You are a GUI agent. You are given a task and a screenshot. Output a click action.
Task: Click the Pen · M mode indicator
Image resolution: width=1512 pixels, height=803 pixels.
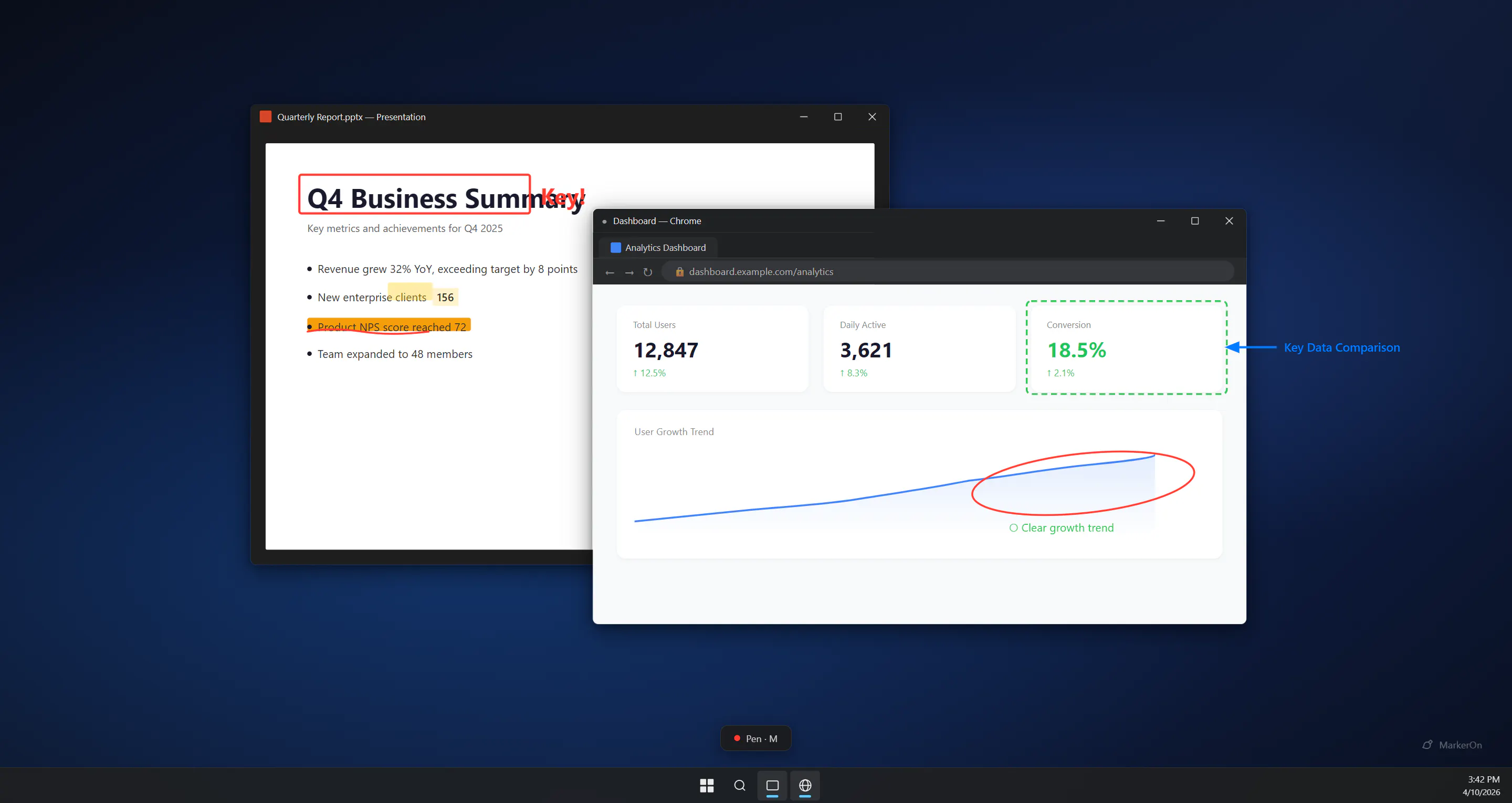point(755,738)
